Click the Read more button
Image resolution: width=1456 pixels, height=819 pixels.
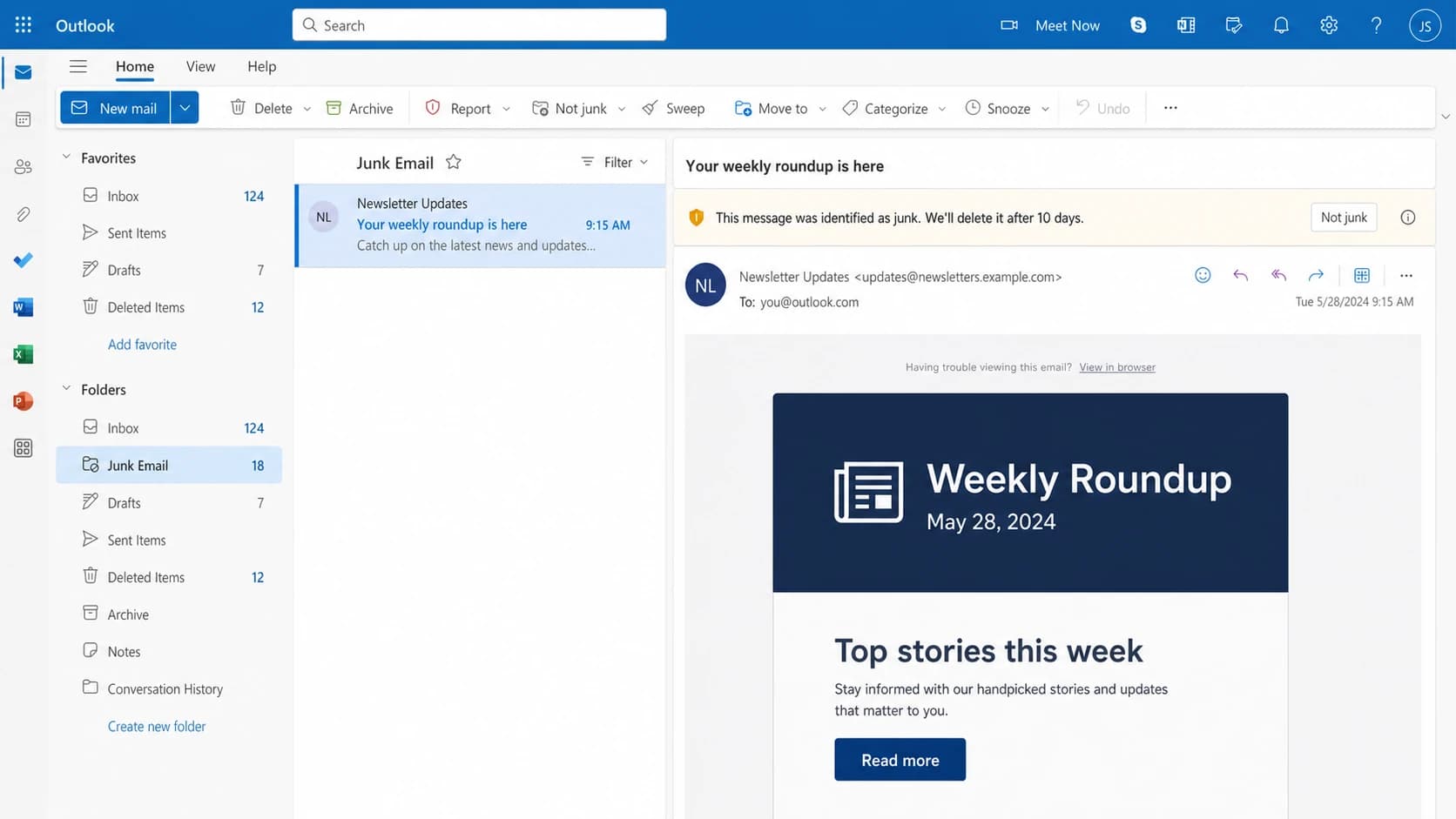(x=900, y=760)
